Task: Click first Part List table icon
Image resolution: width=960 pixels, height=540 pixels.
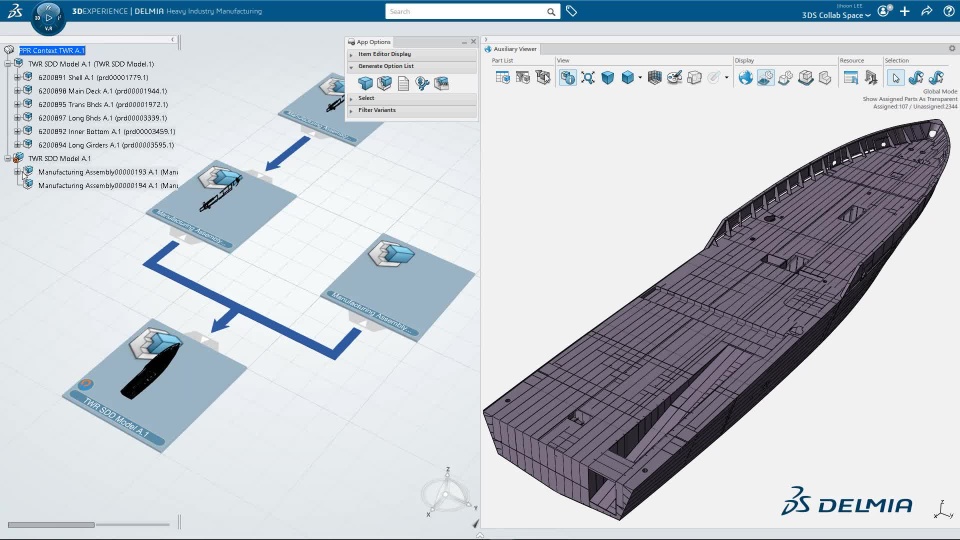Action: tap(503, 77)
